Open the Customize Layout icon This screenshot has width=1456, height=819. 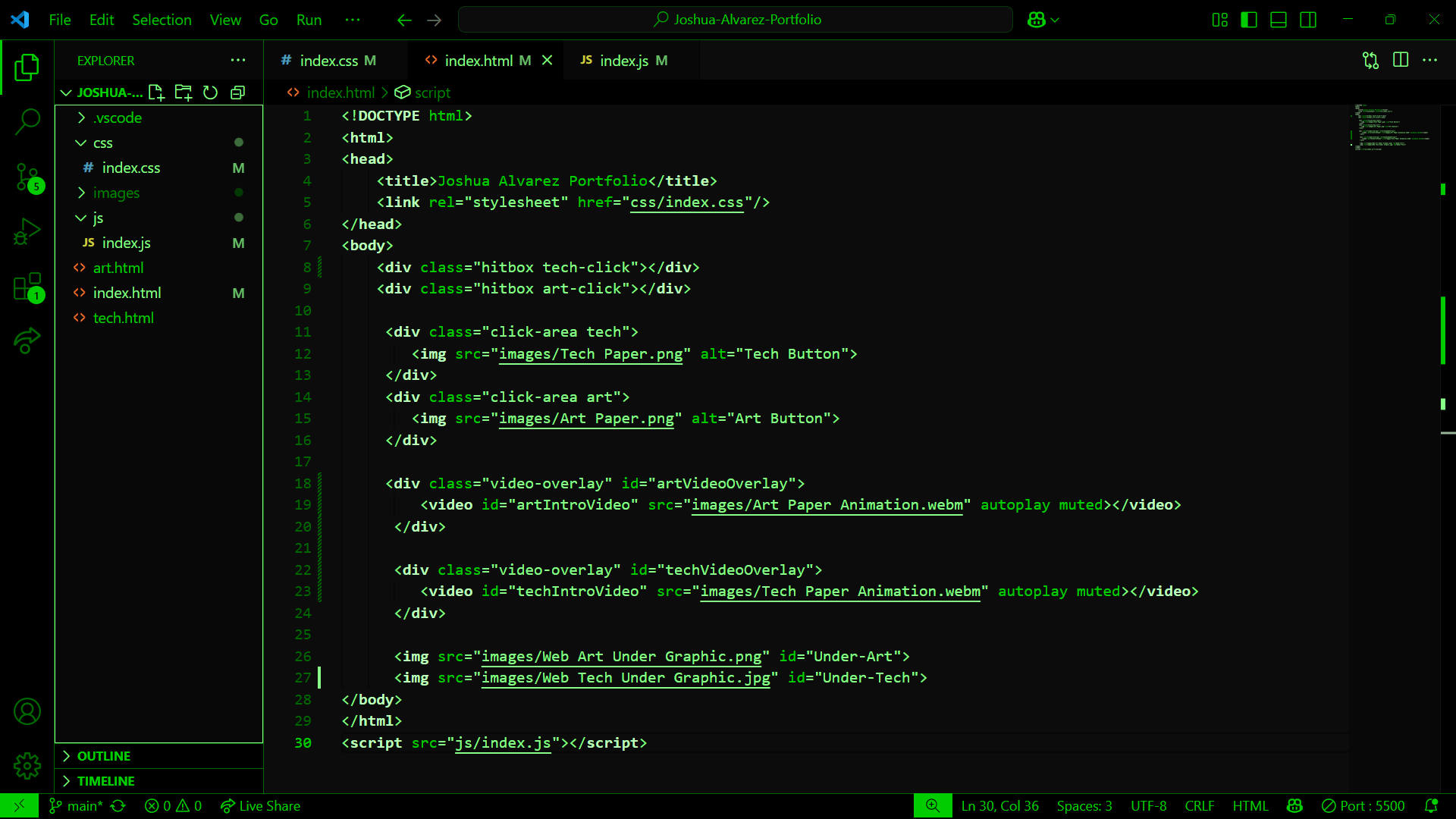pos(1219,20)
